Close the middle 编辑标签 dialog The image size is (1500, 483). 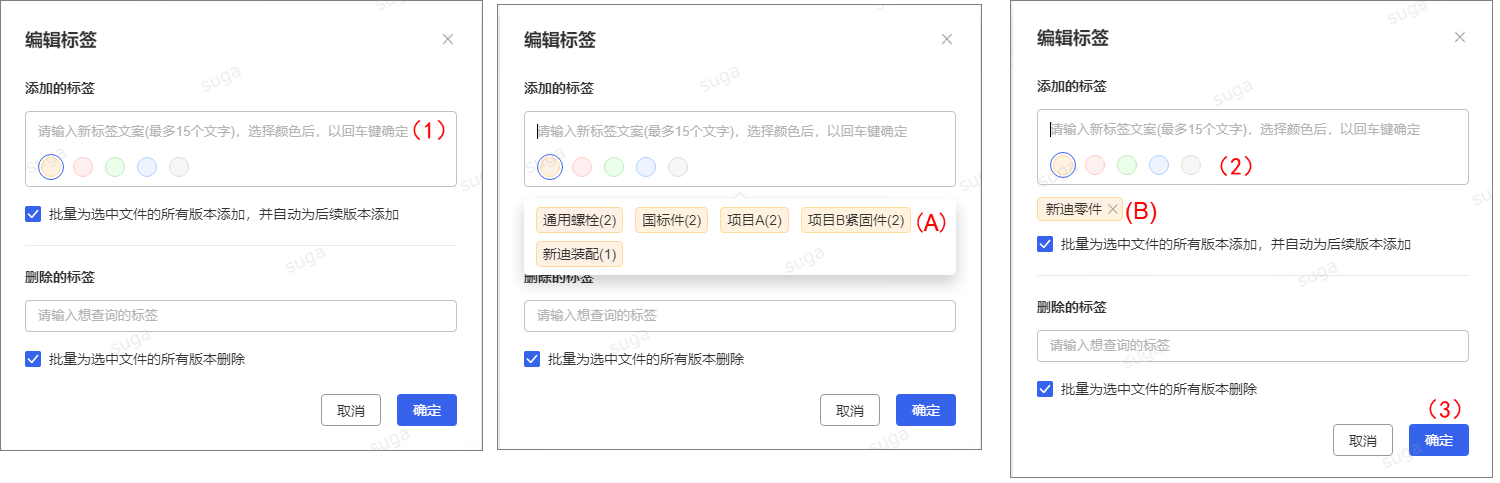tap(947, 39)
